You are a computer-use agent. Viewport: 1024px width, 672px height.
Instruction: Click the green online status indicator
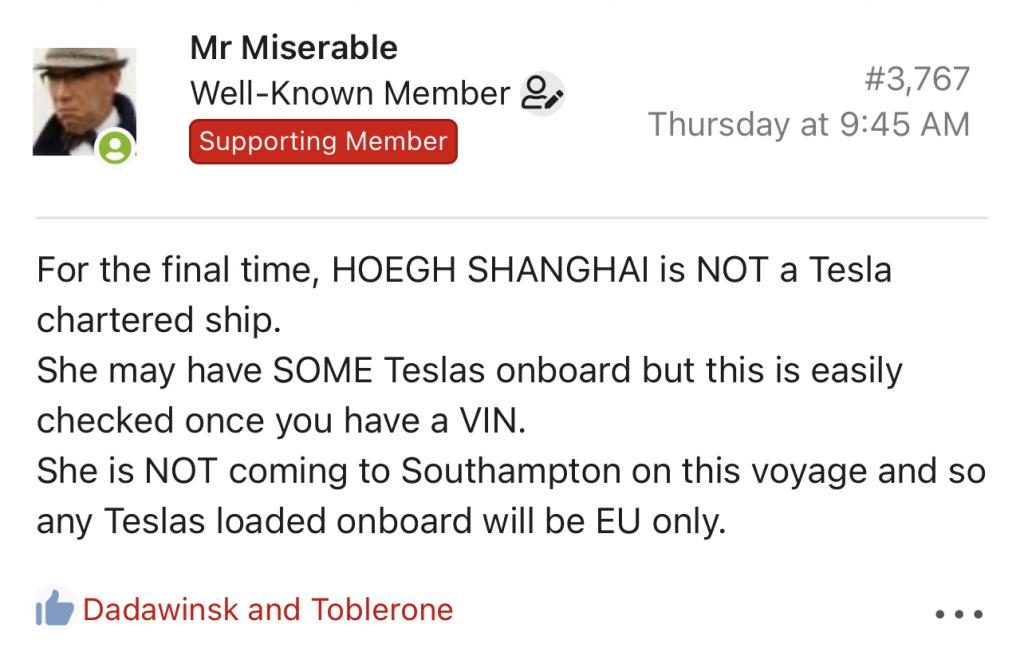(x=116, y=149)
